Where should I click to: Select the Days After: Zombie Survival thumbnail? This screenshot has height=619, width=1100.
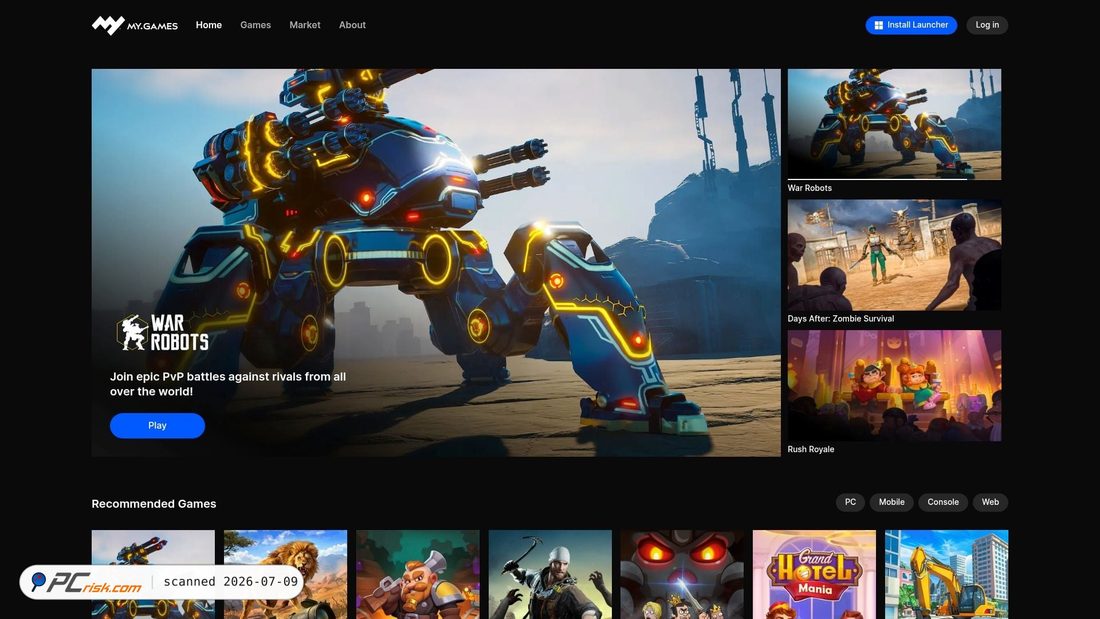point(894,255)
